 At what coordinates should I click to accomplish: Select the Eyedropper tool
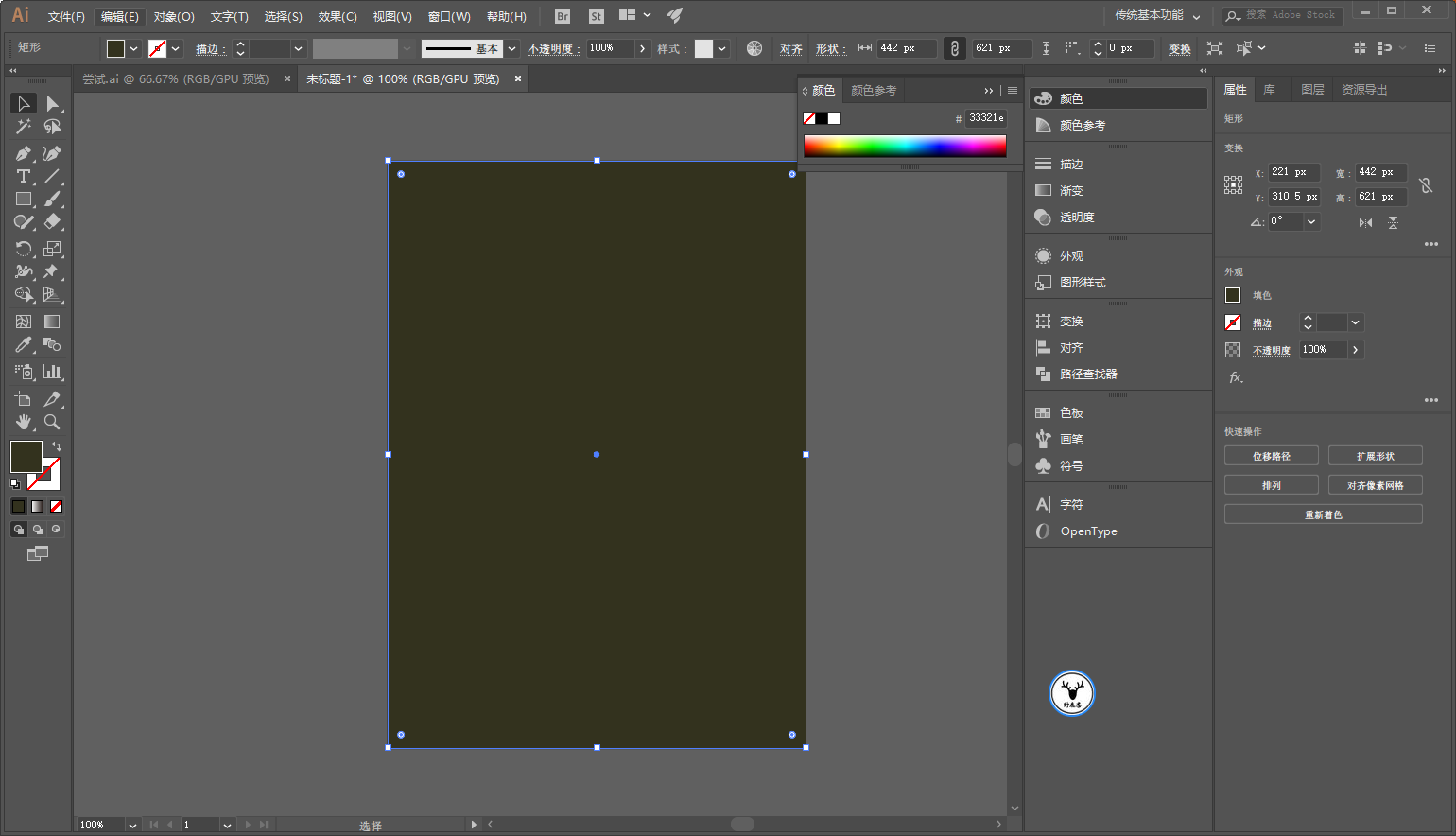point(24,345)
